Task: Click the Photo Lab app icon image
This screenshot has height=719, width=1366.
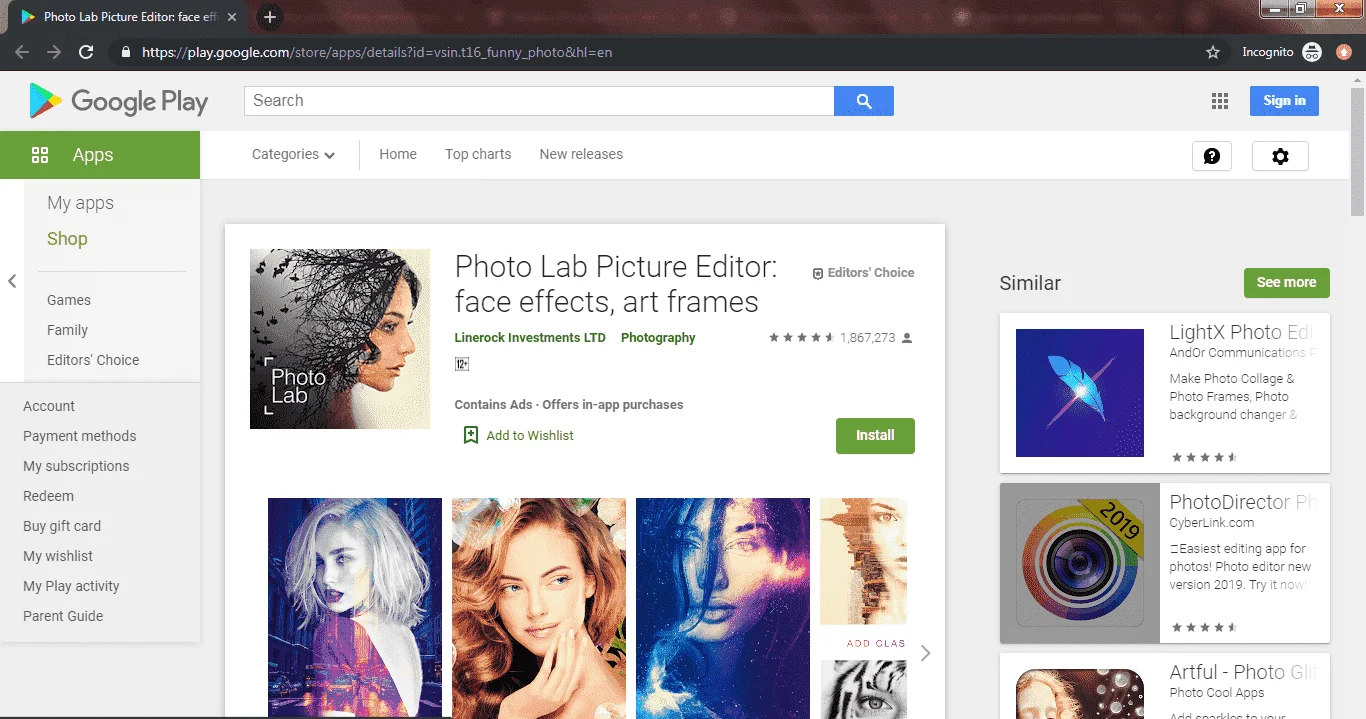Action: coord(340,339)
